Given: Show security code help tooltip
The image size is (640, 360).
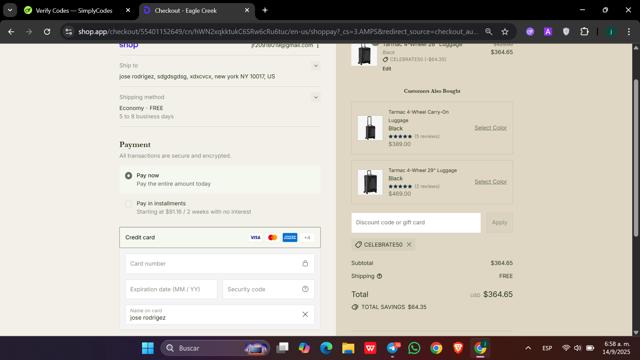Looking at the screenshot, I should click(x=305, y=289).
